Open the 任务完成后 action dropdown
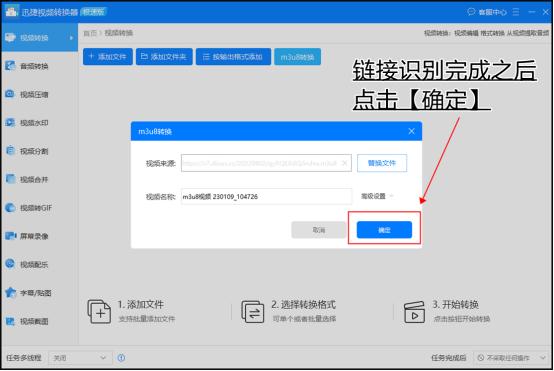The height and width of the screenshot is (371, 554). coord(511,358)
